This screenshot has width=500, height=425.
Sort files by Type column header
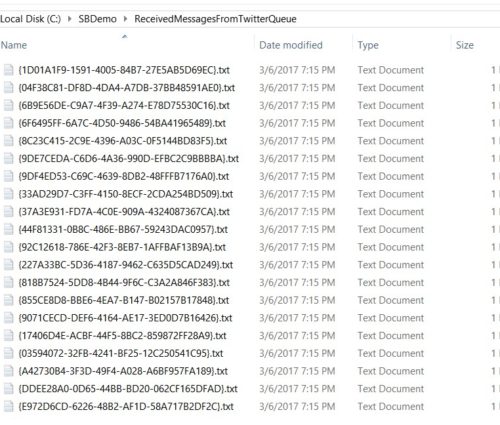pyautogui.click(x=368, y=45)
